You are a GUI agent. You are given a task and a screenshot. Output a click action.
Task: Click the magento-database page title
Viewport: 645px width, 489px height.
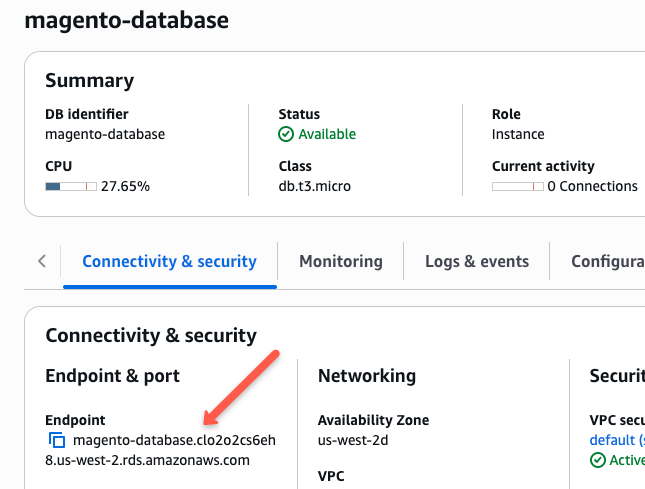[x=127, y=21]
